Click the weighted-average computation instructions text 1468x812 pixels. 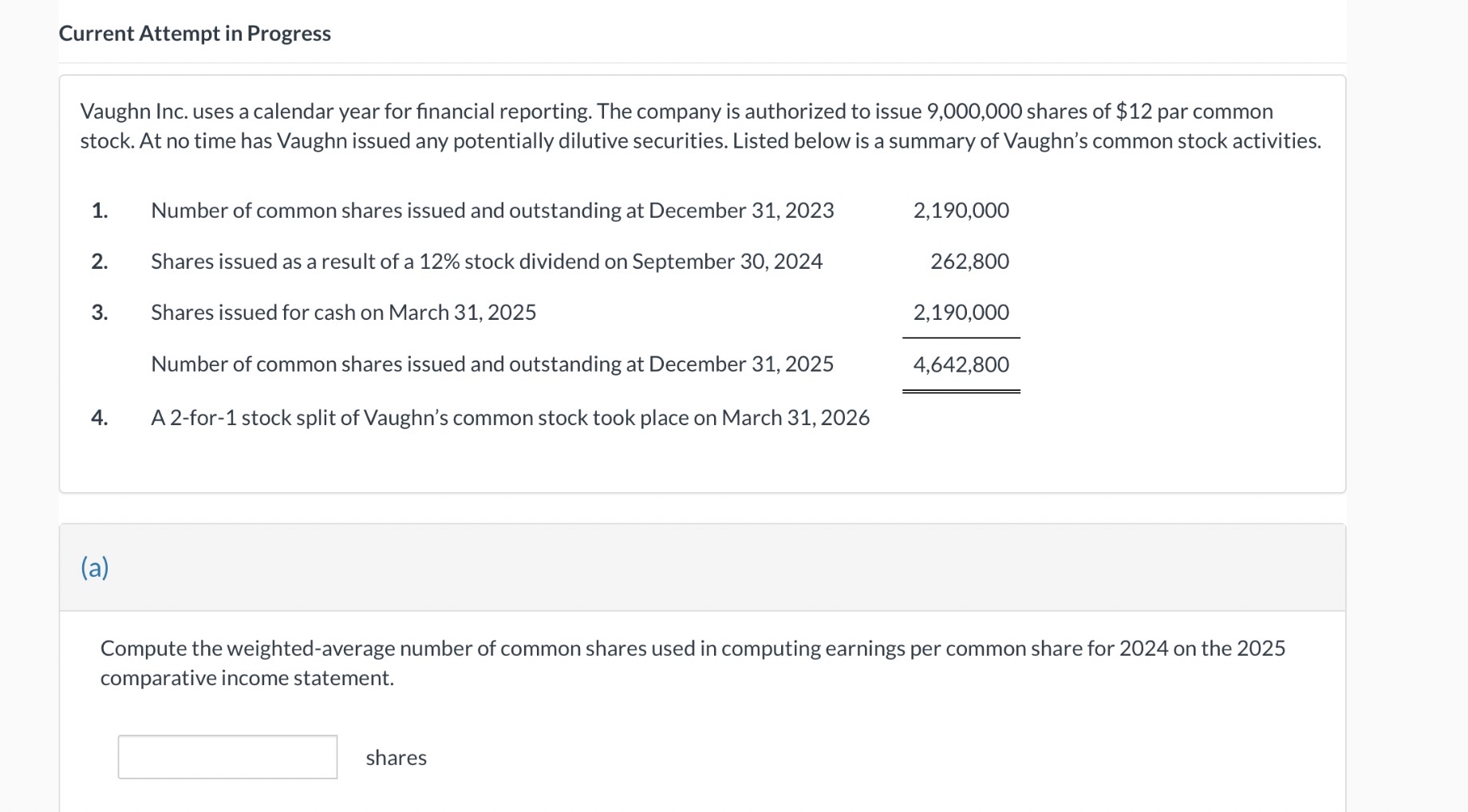[x=693, y=662]
